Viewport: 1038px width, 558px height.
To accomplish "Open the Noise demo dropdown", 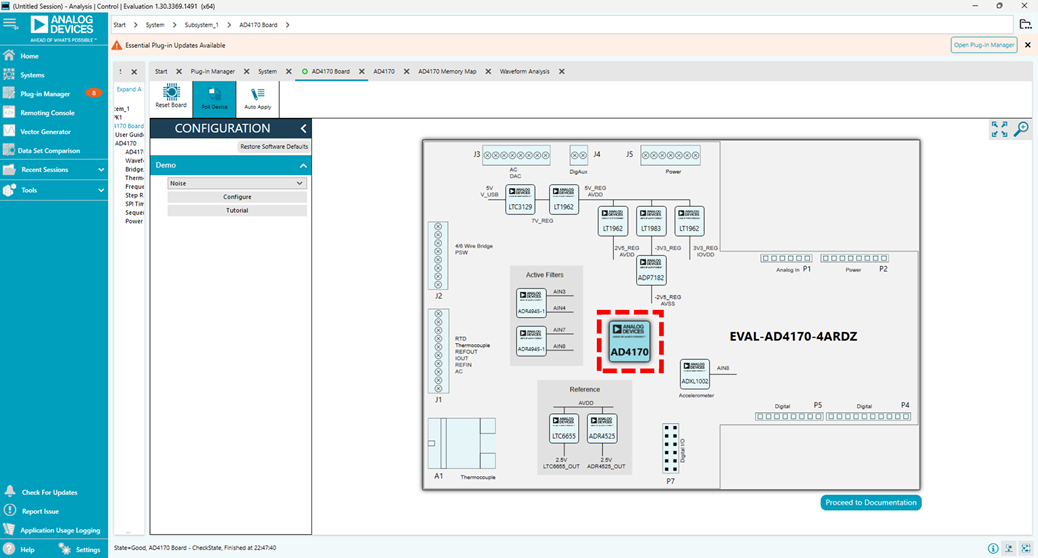I will (x=237, y=184).
